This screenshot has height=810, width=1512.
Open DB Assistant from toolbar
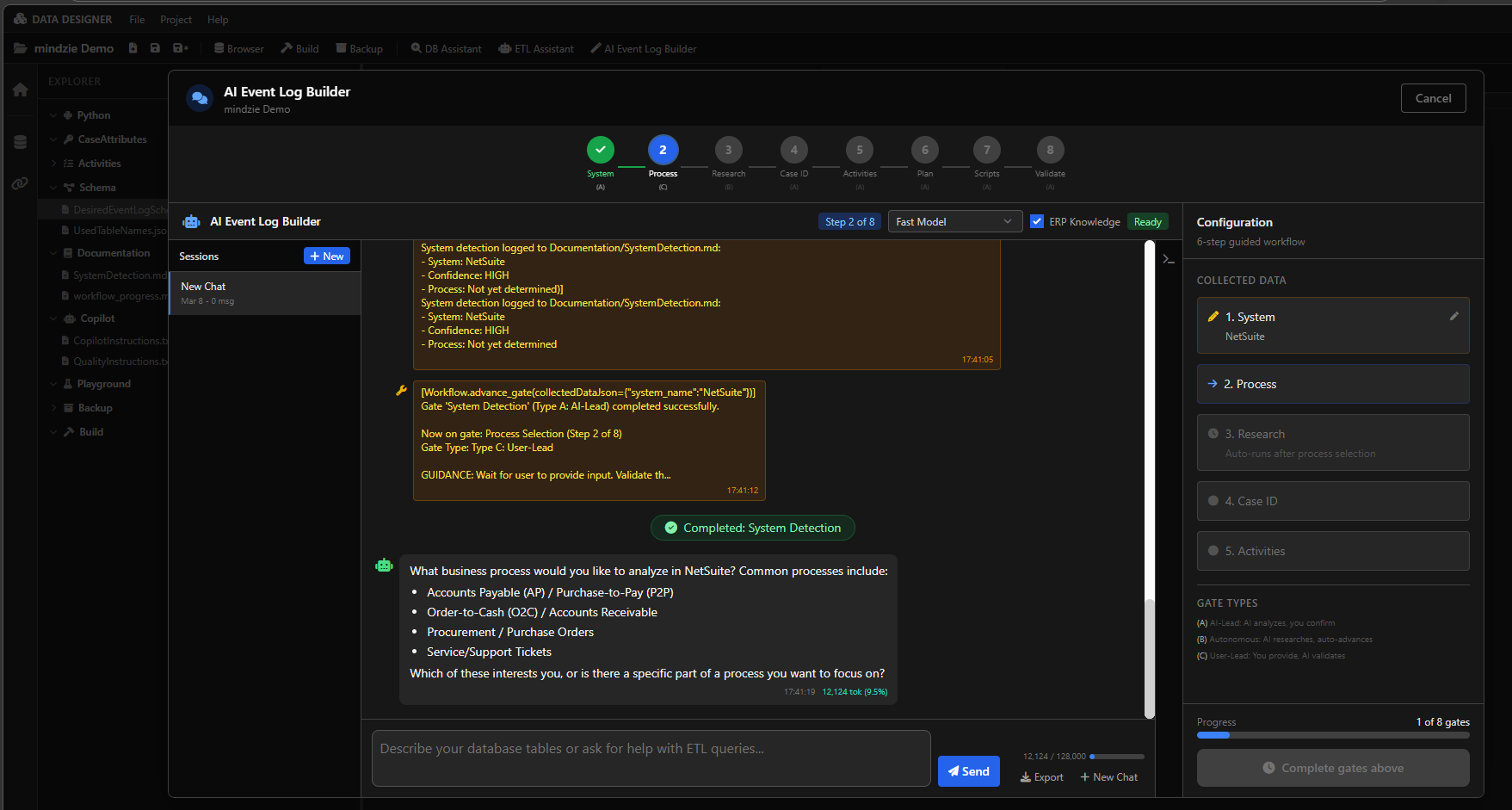[x=446, y=48]
